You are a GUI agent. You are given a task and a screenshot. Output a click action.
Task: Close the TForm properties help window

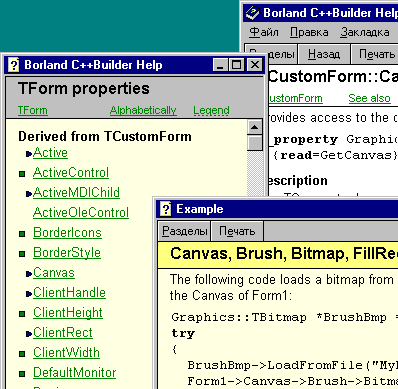tap(255, 65)
